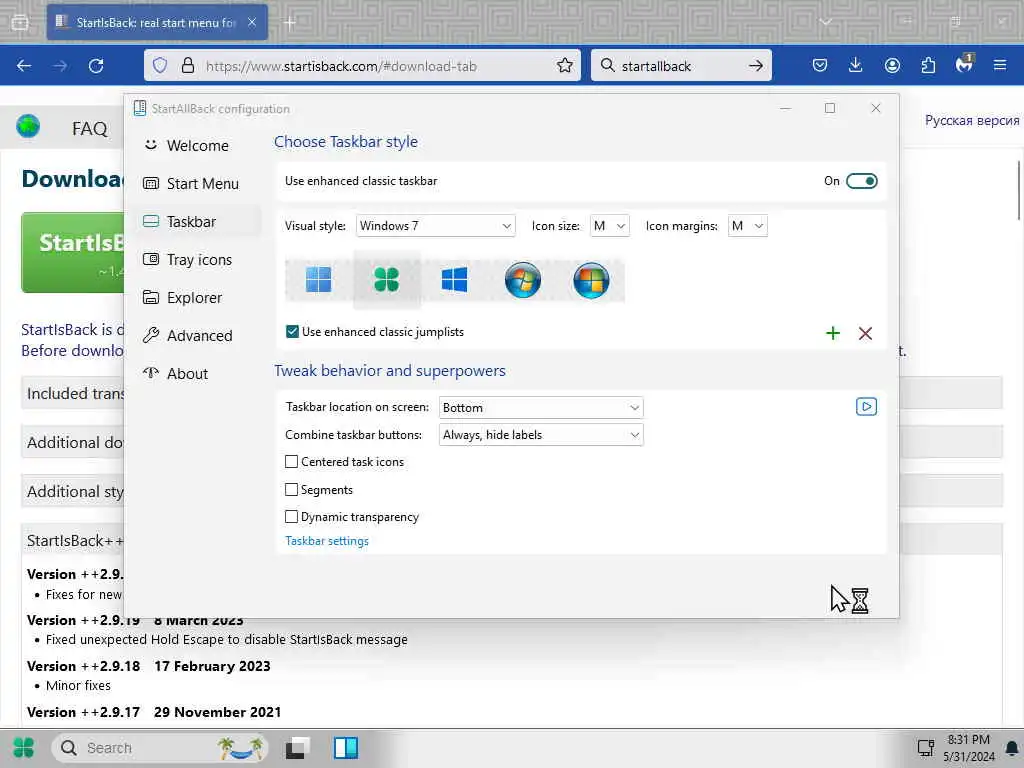The width and height of the screenshot is (1024, 768).
Task: Open a new browser tab
Action: click(290, 23)
